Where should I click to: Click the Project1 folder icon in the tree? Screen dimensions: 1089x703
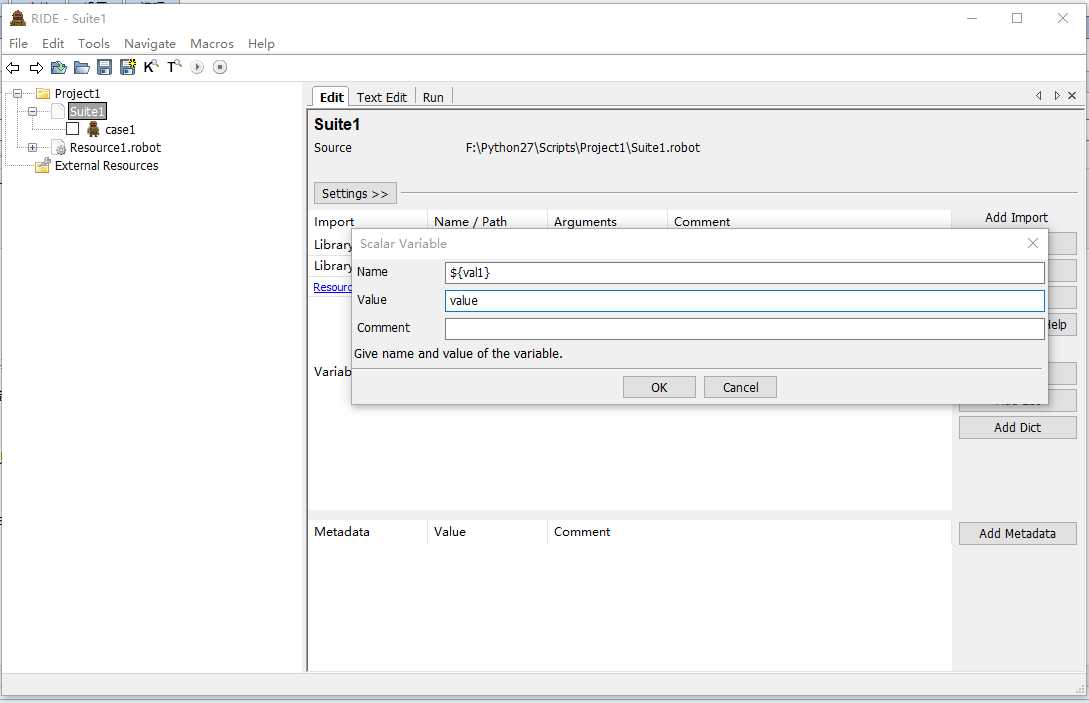click(x=43, y=93)
